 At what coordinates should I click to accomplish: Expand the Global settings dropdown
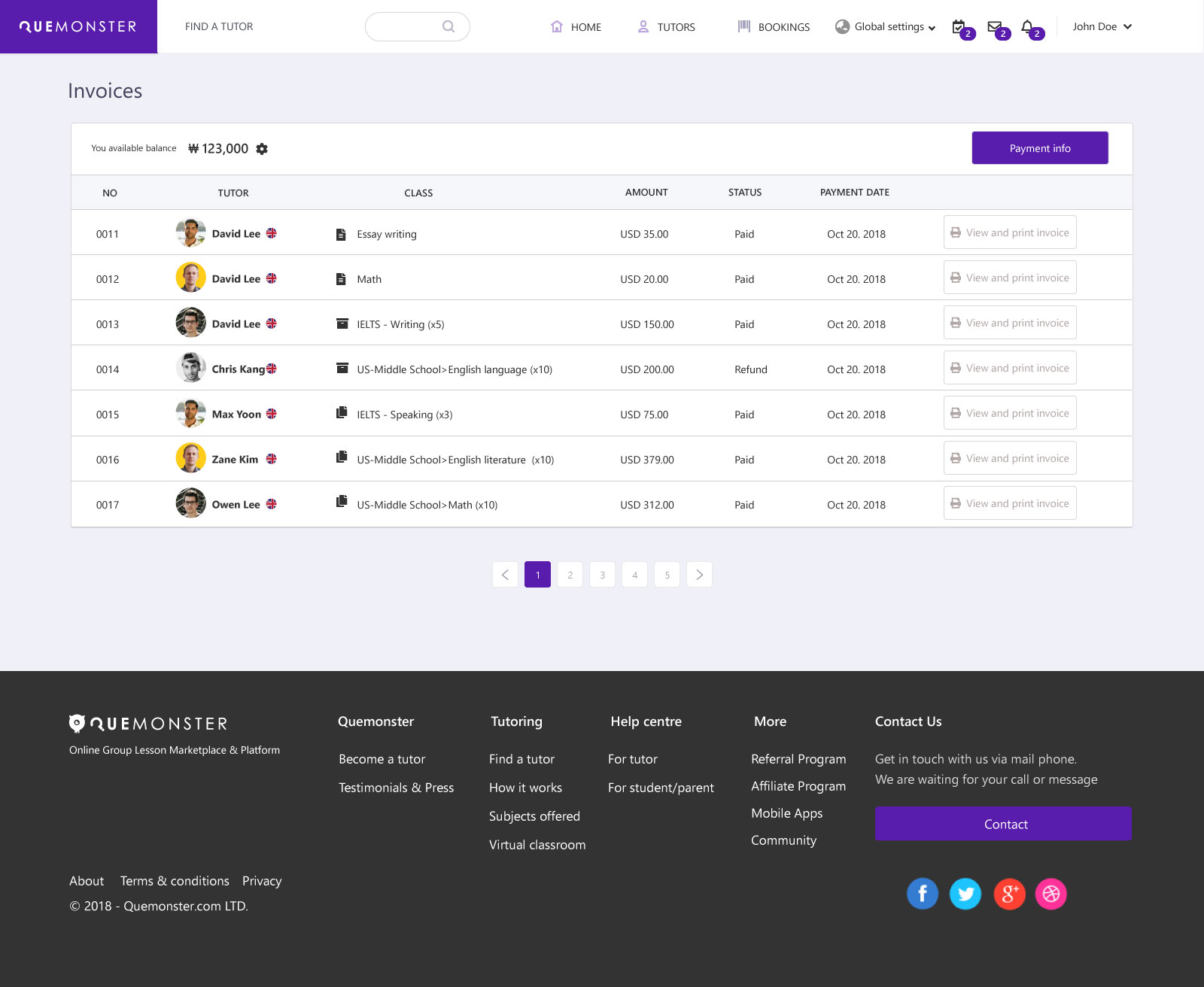click(x=884, y=26)
